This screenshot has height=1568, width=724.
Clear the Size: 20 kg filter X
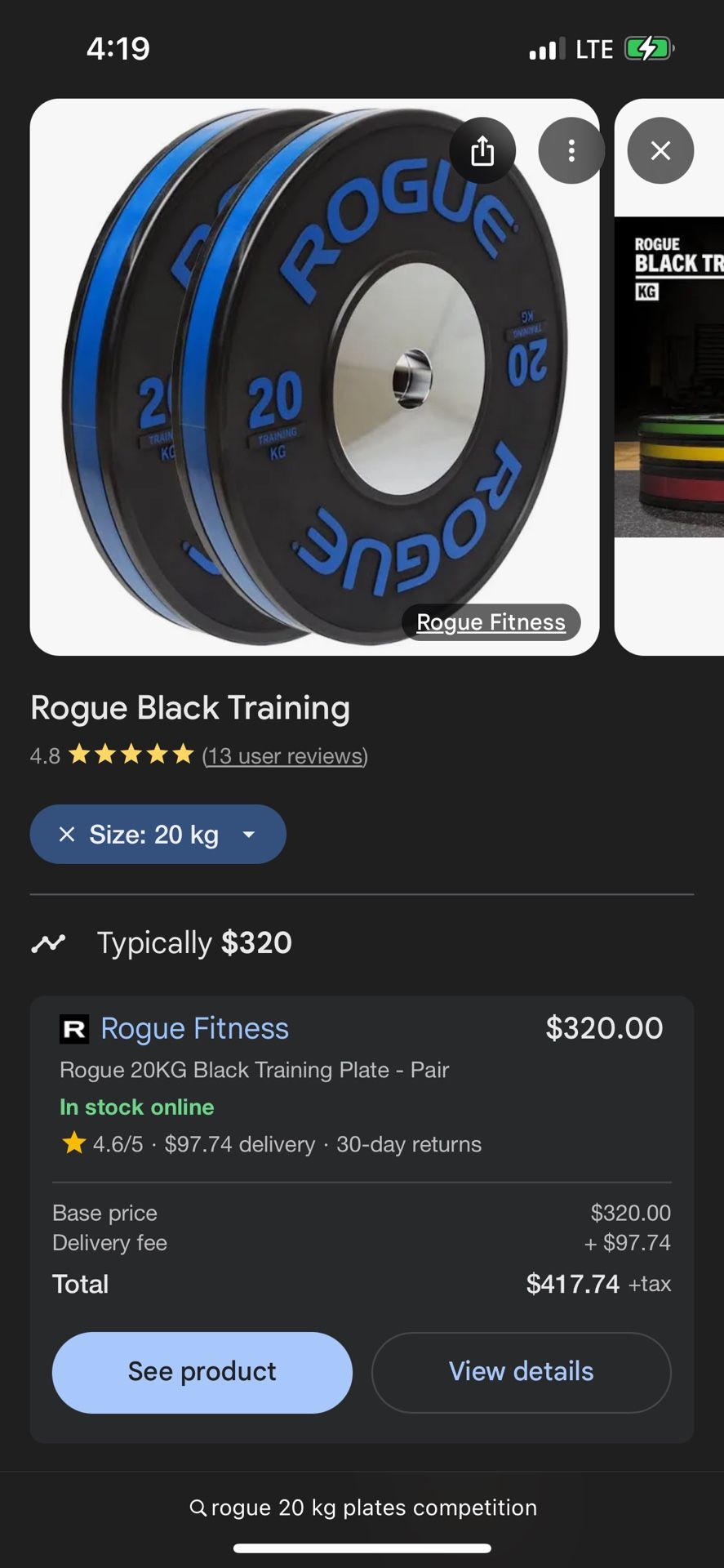coord(67,834)
